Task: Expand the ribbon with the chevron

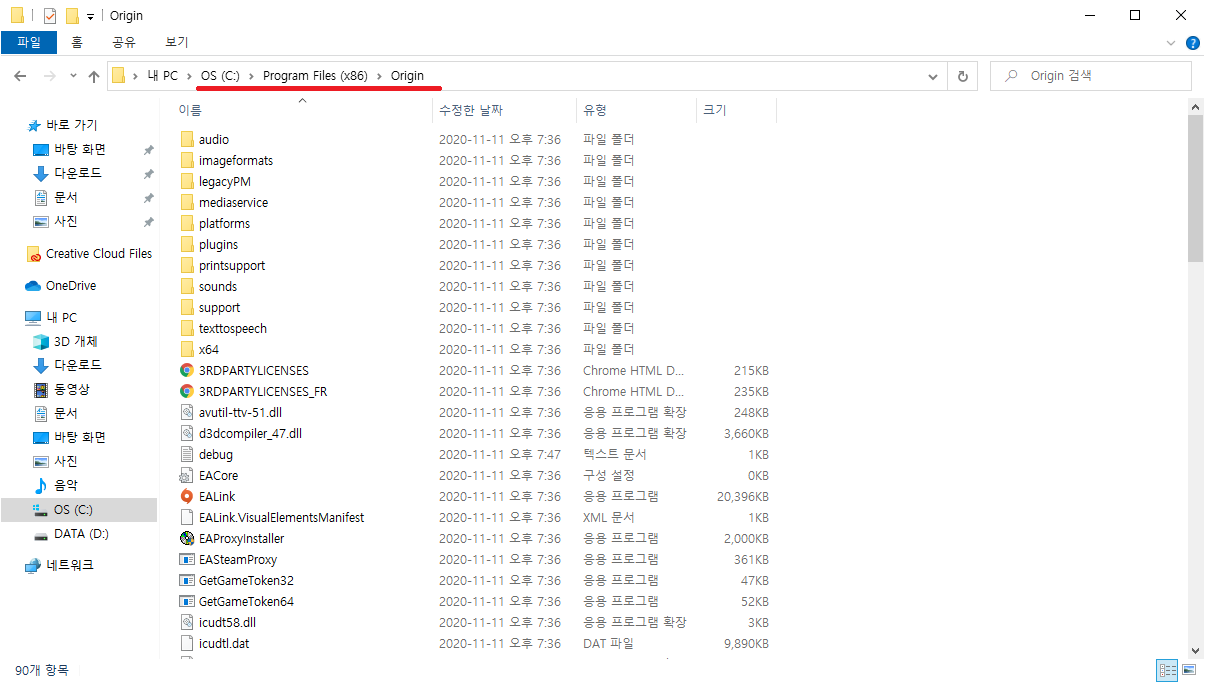Action: click(1172, 43)
